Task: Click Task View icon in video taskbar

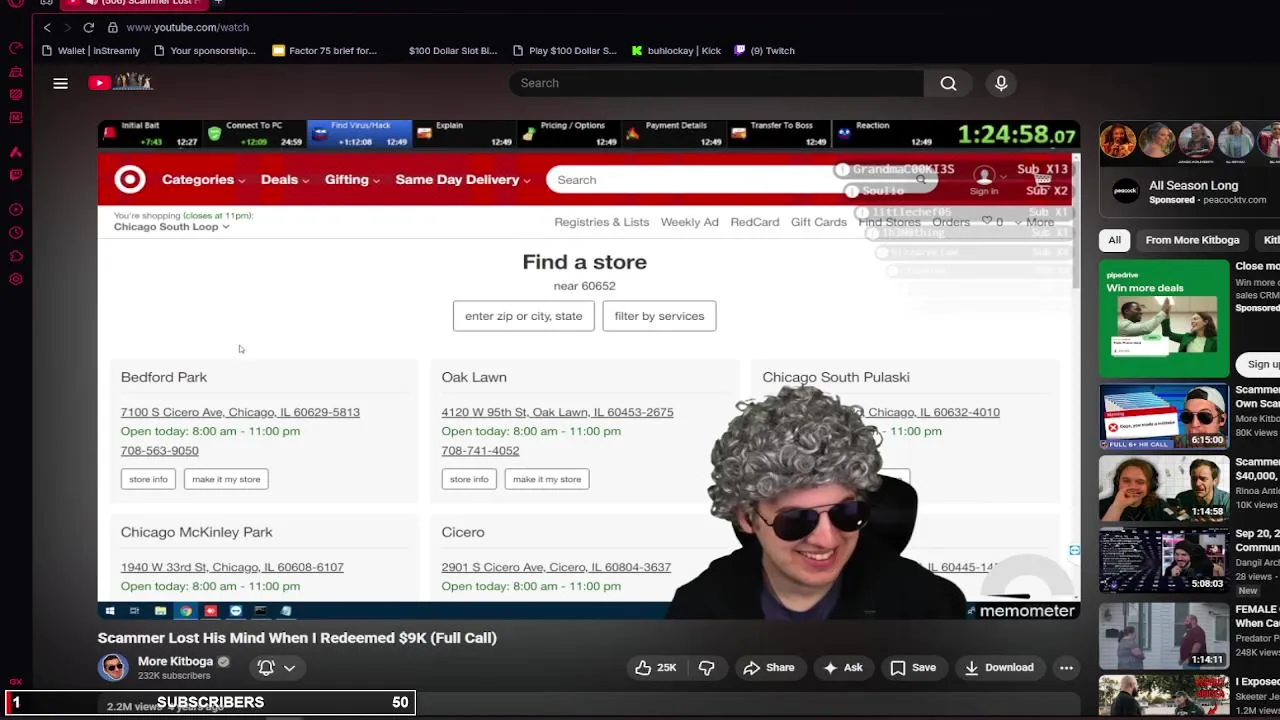Action: pyautogui.click(x=134, y=610)
